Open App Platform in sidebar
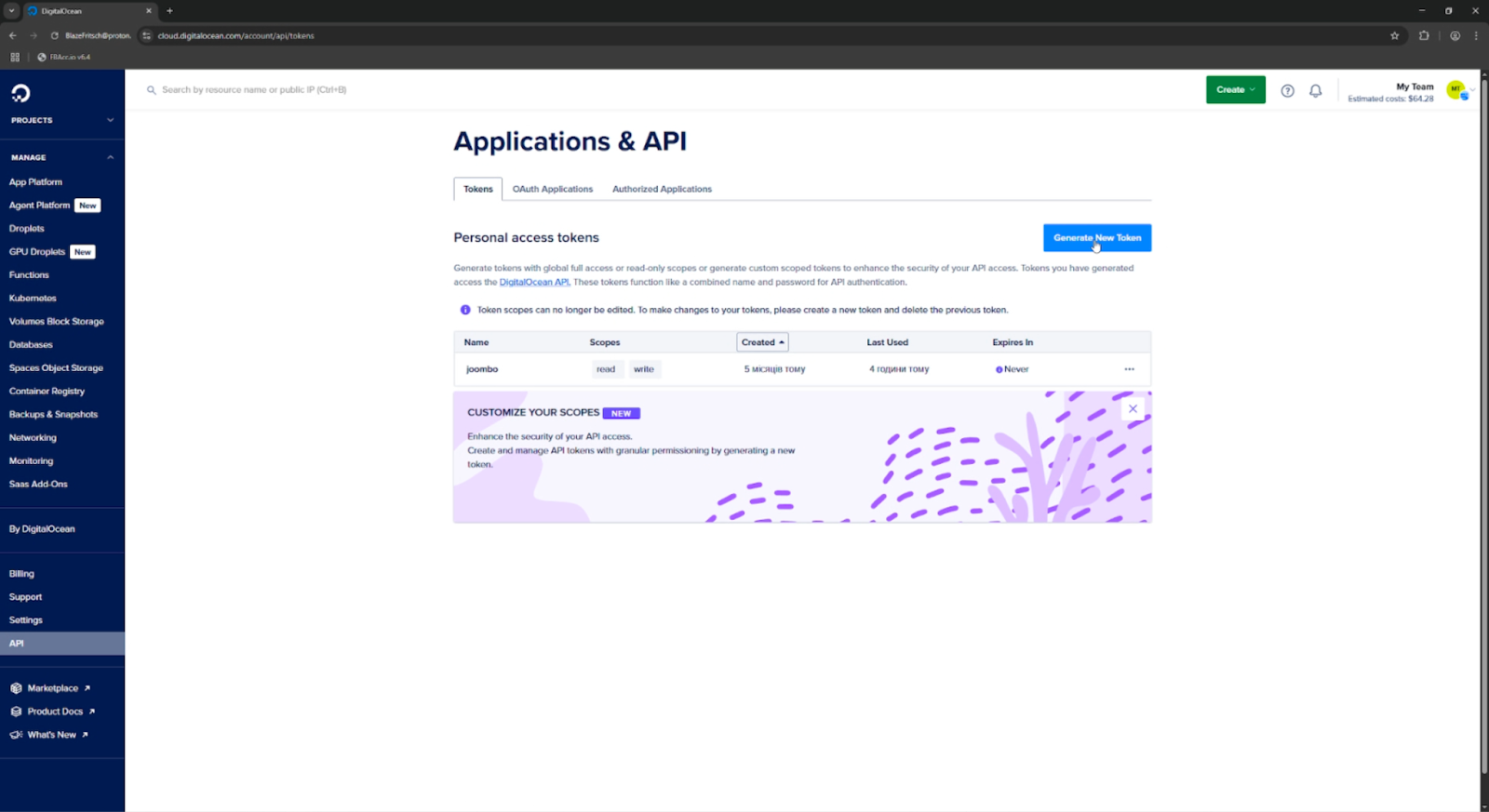 35,182
